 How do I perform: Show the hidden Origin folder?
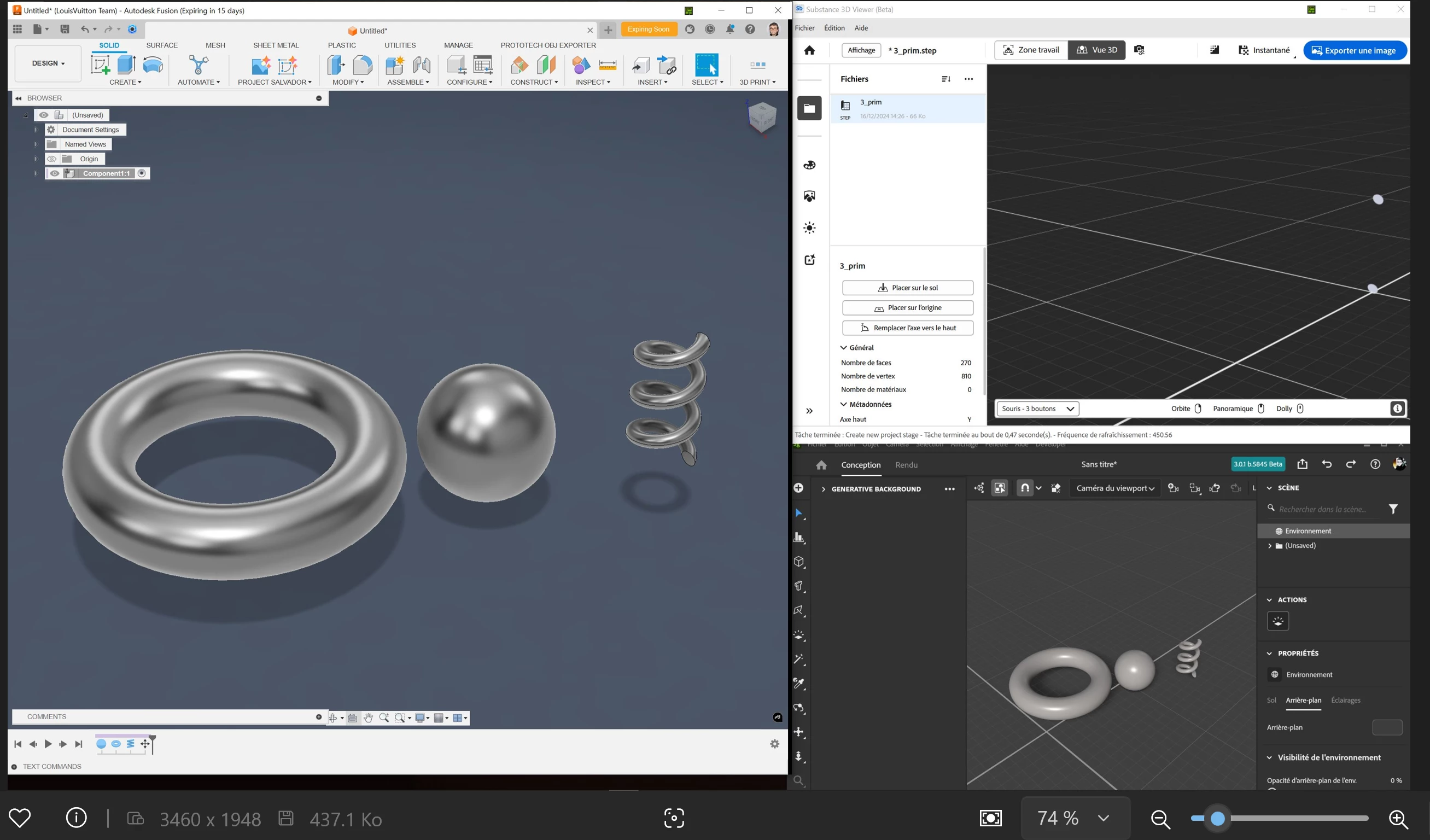(51, 159)
